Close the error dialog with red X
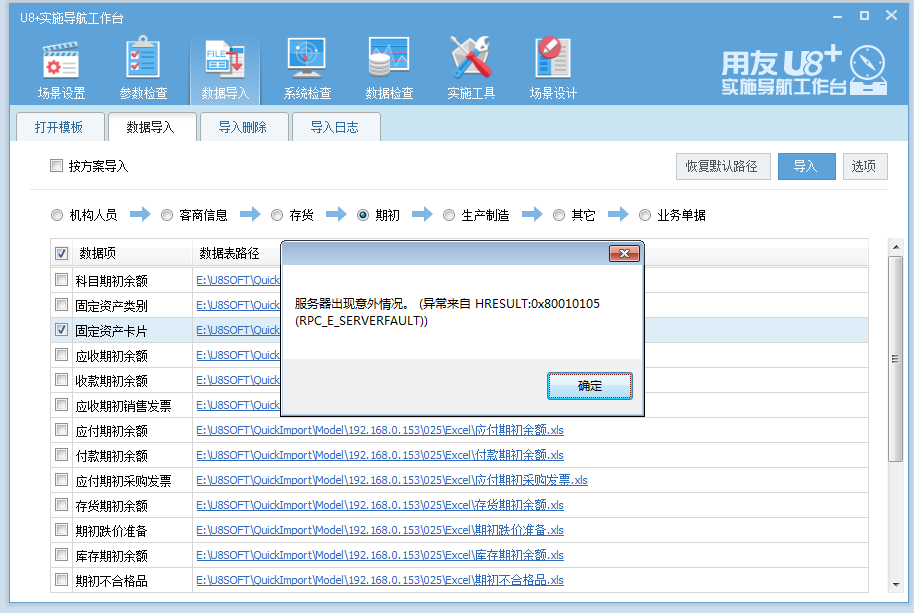Image resolution: width=914 pixels, height=613 pixels. [x=624, y=253]
